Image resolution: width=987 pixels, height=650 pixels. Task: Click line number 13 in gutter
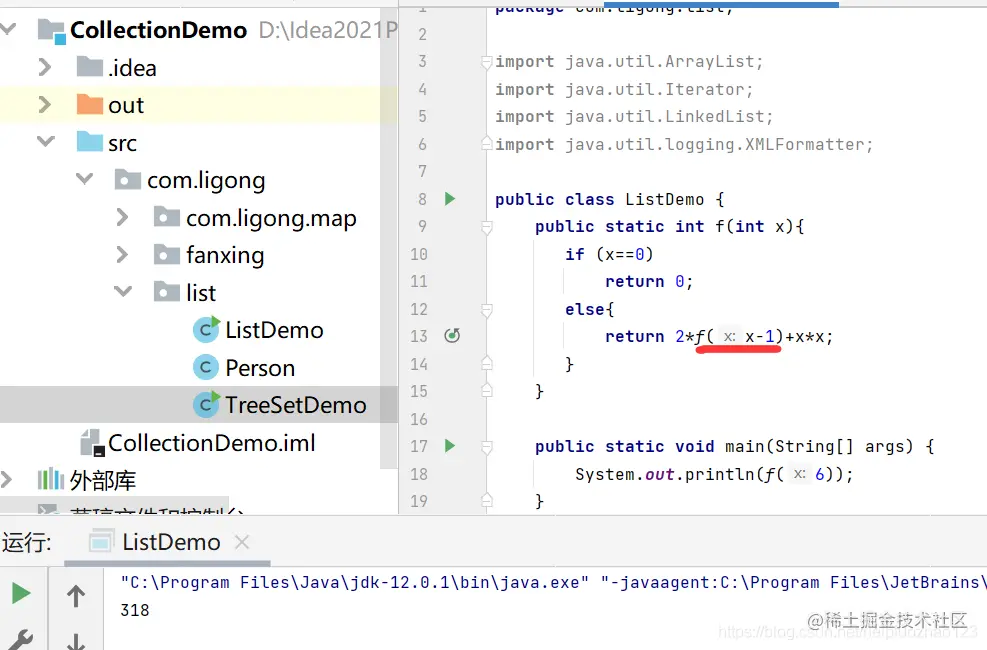click(x=419, y=336)
